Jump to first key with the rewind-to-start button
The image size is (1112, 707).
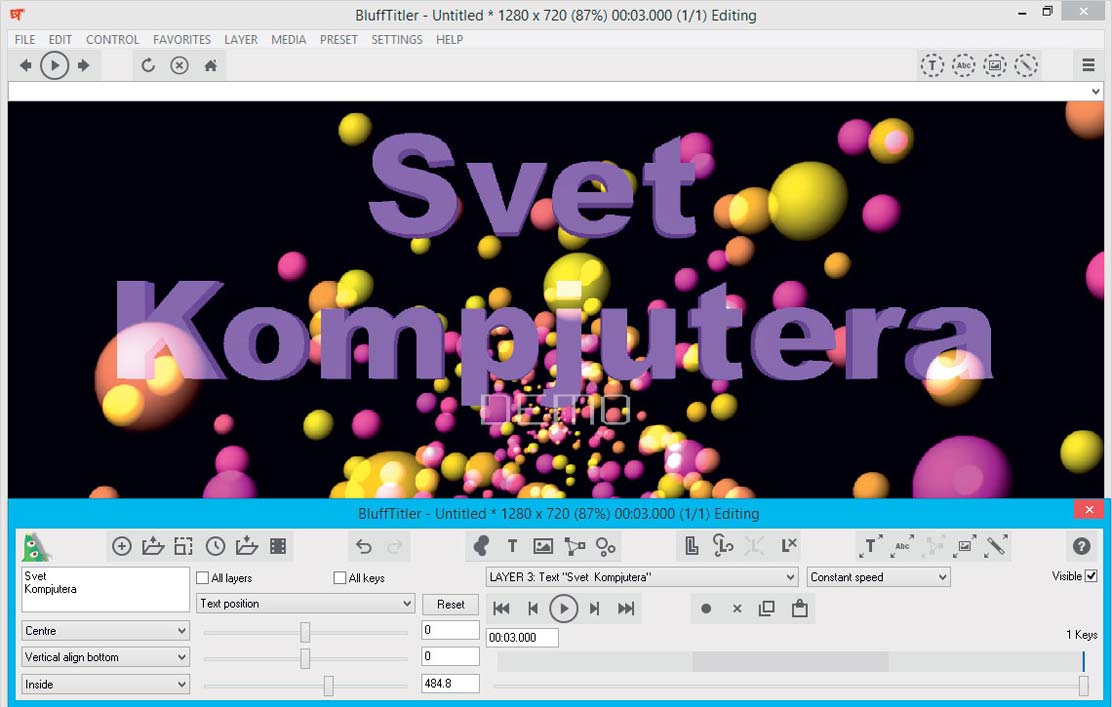pyautogui.click(x=501, y=608)
